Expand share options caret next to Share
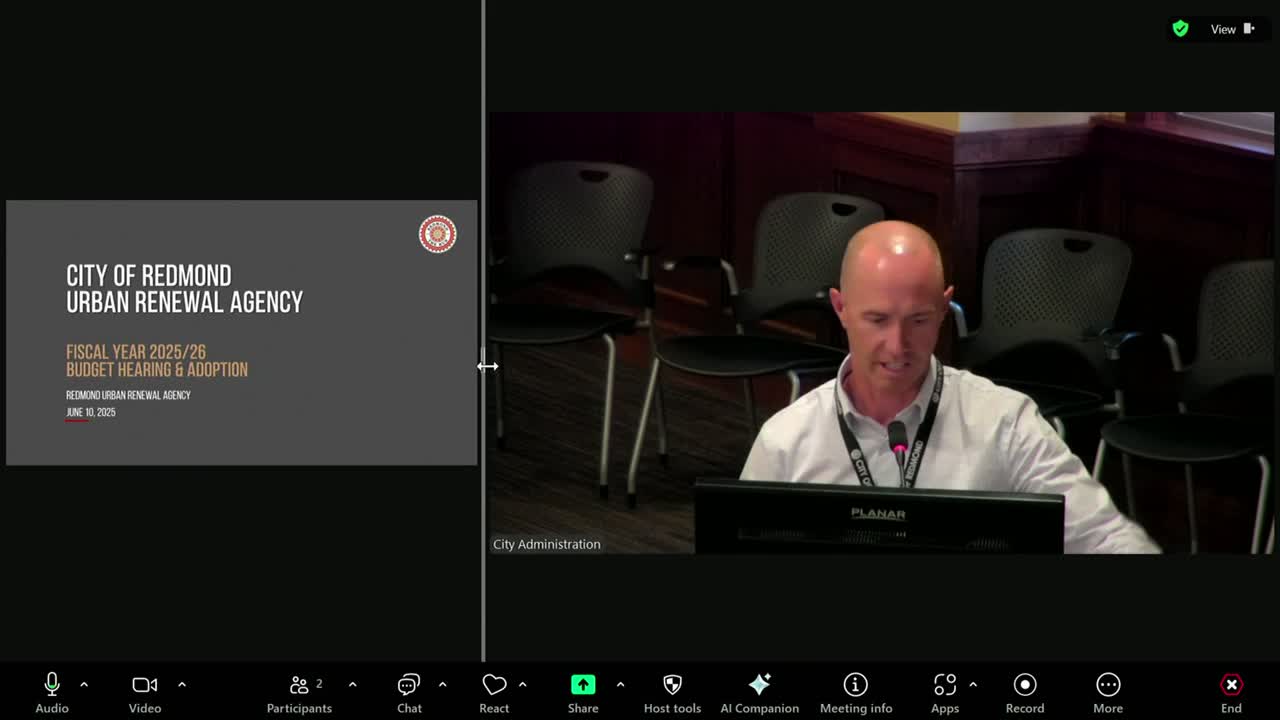The width and height of the screenshot is (1280, 720). click(x=620, y=685)
